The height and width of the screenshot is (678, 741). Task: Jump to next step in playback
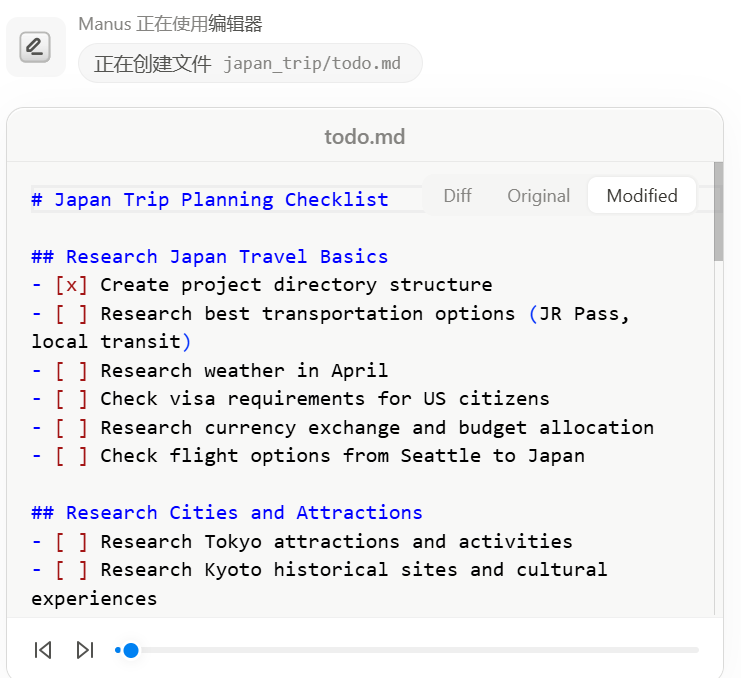point(85,650)
